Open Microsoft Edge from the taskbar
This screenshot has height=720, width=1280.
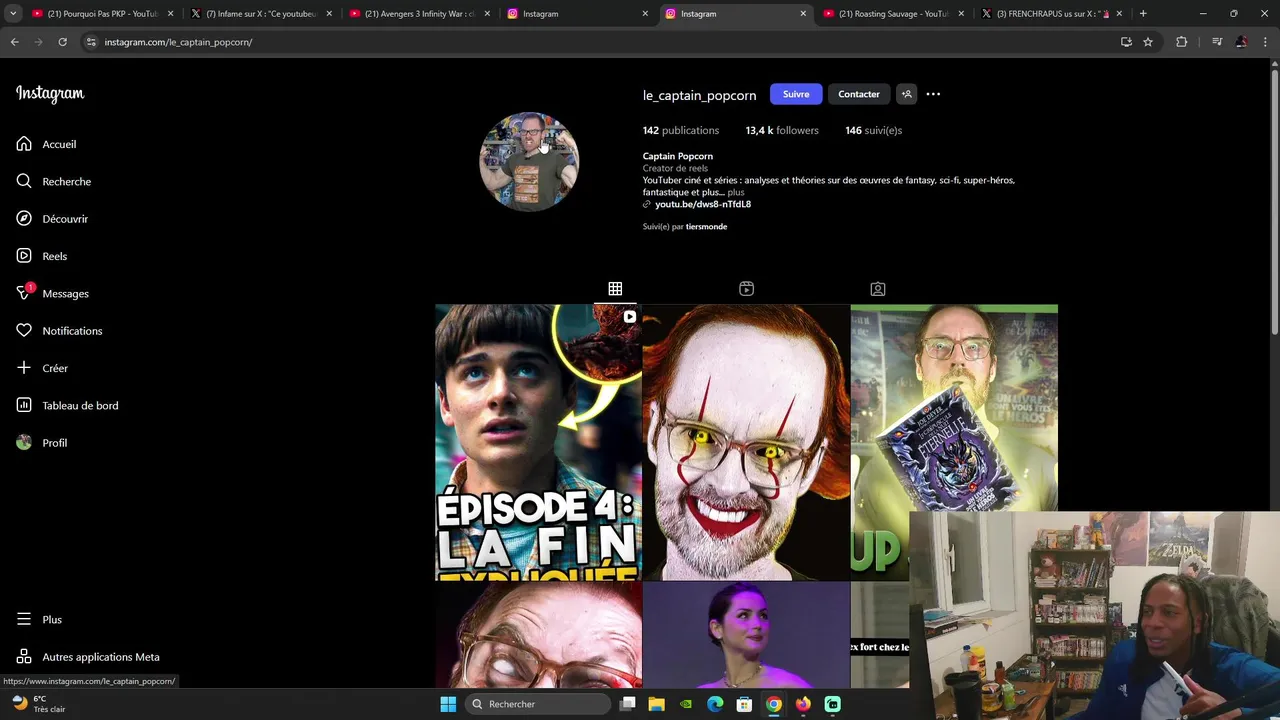pos(715,704)
